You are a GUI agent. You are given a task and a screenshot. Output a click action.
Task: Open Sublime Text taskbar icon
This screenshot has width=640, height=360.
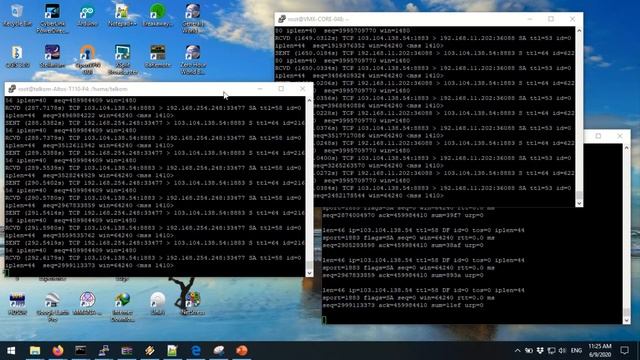tap(150, 351)
